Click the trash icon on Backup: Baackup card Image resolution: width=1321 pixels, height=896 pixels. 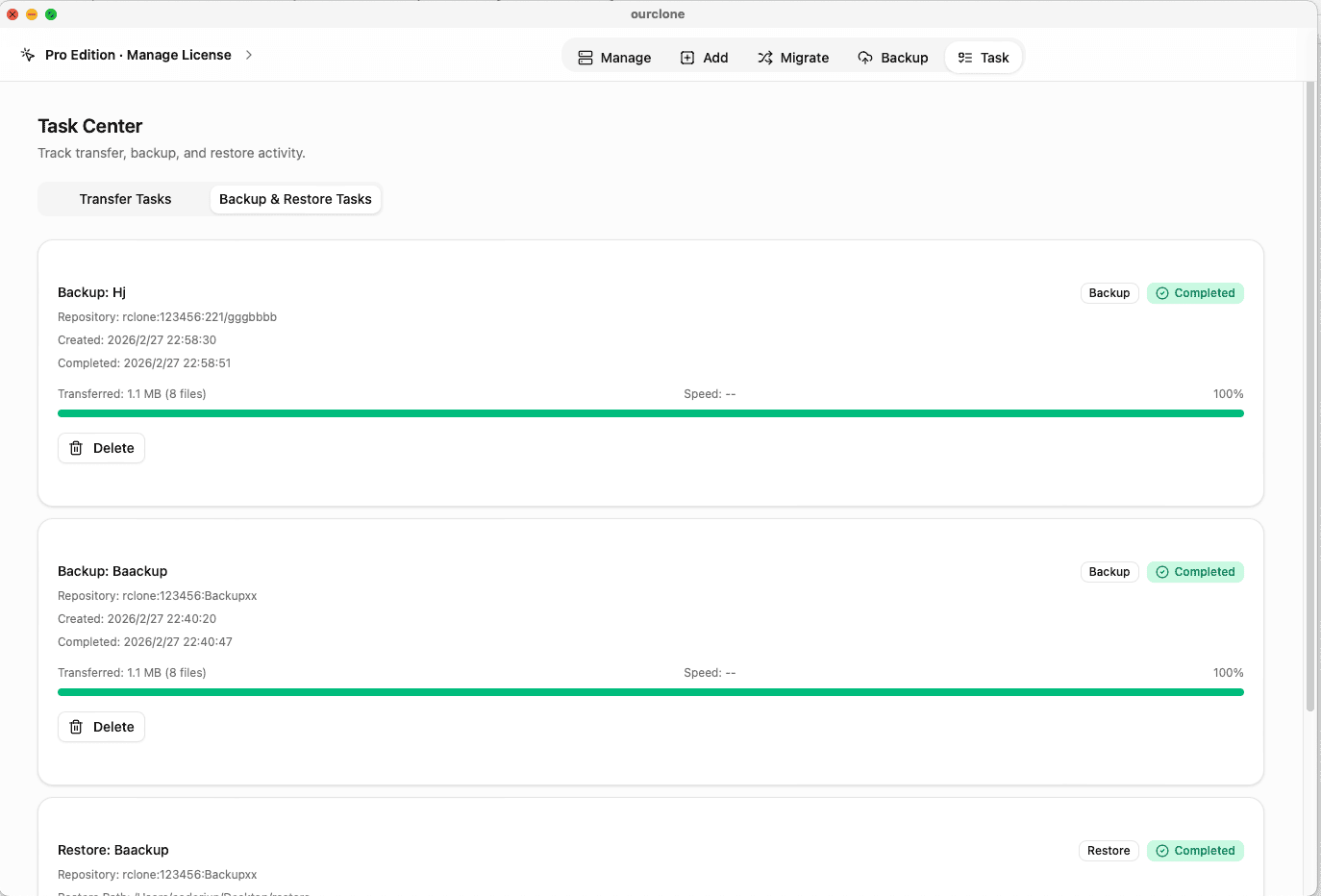[x=76, y=726]
